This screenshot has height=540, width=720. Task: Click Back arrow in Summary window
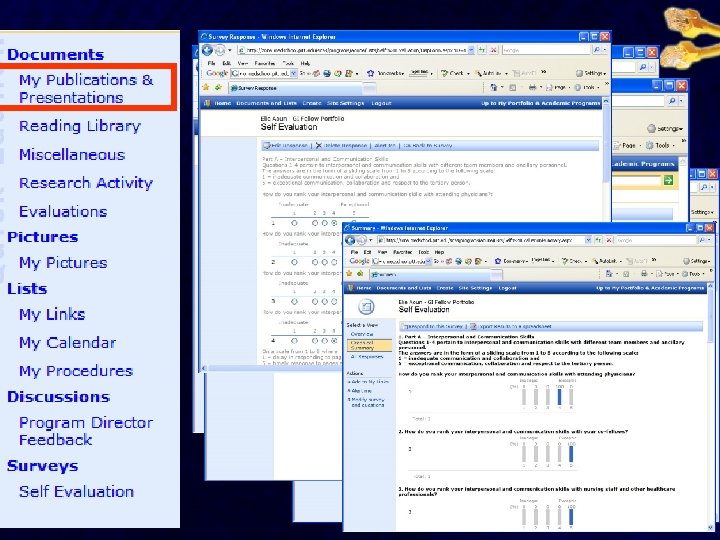pos(350,240)
